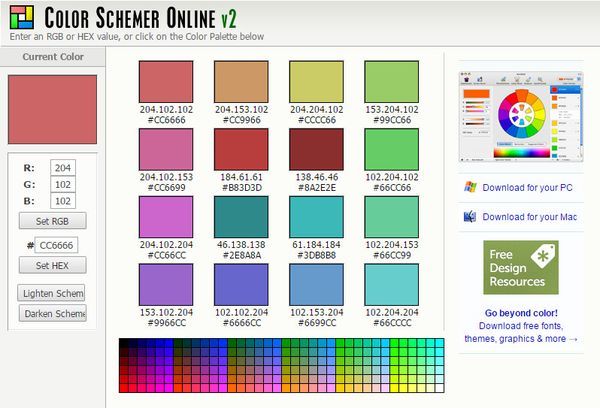Pick the #6666CC indigo swatch
This screenshot has width=600, height=408.
pyautogui.click(x=241, y=284)
